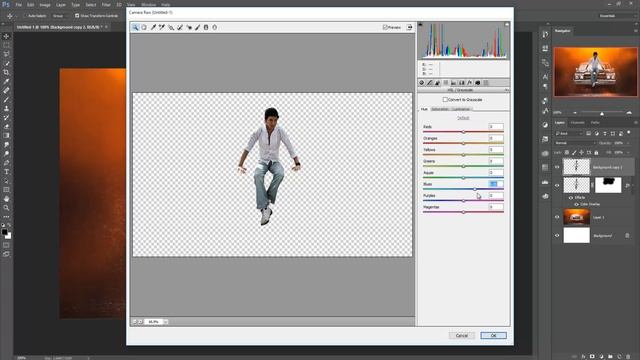The height and width of the screenshot is (360, 640).
Task: Open Camera Raw full screen toggle icon
Action: coord(409,27)
